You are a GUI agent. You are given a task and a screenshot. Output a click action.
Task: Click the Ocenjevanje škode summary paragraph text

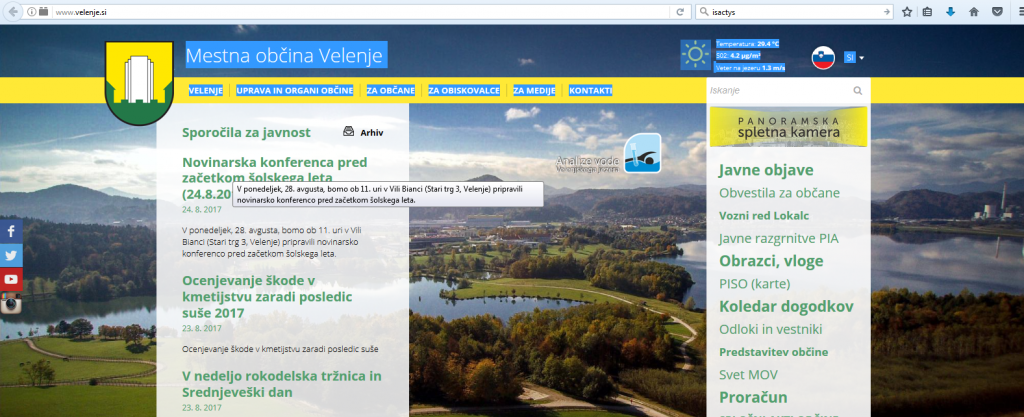click(280, 349)
